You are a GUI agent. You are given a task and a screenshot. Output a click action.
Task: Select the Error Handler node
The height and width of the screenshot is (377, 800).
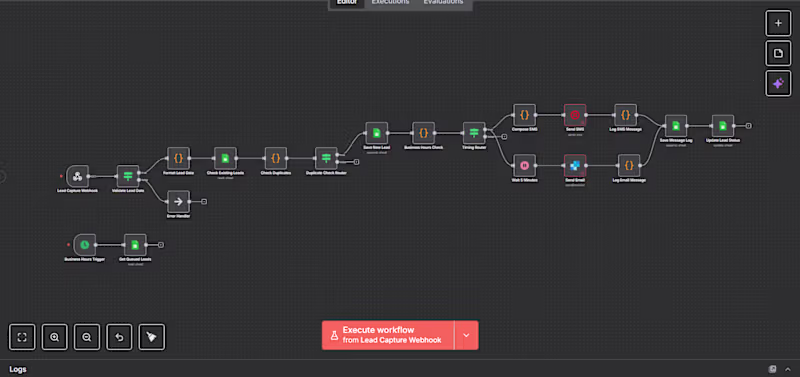pyautogui.click(x=178, y=202)
